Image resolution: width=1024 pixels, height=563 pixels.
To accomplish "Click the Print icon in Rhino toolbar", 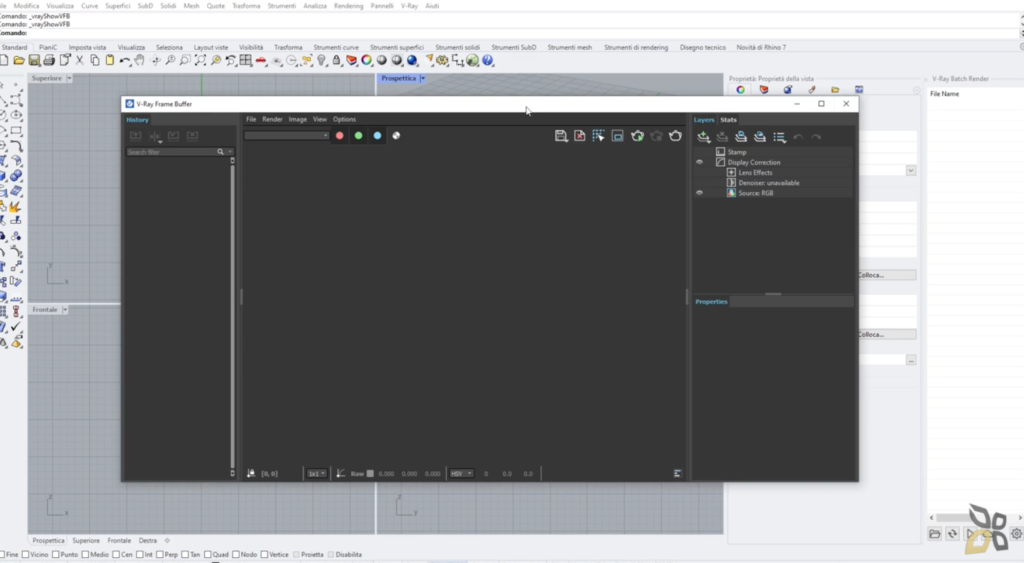I will (49, 60).
